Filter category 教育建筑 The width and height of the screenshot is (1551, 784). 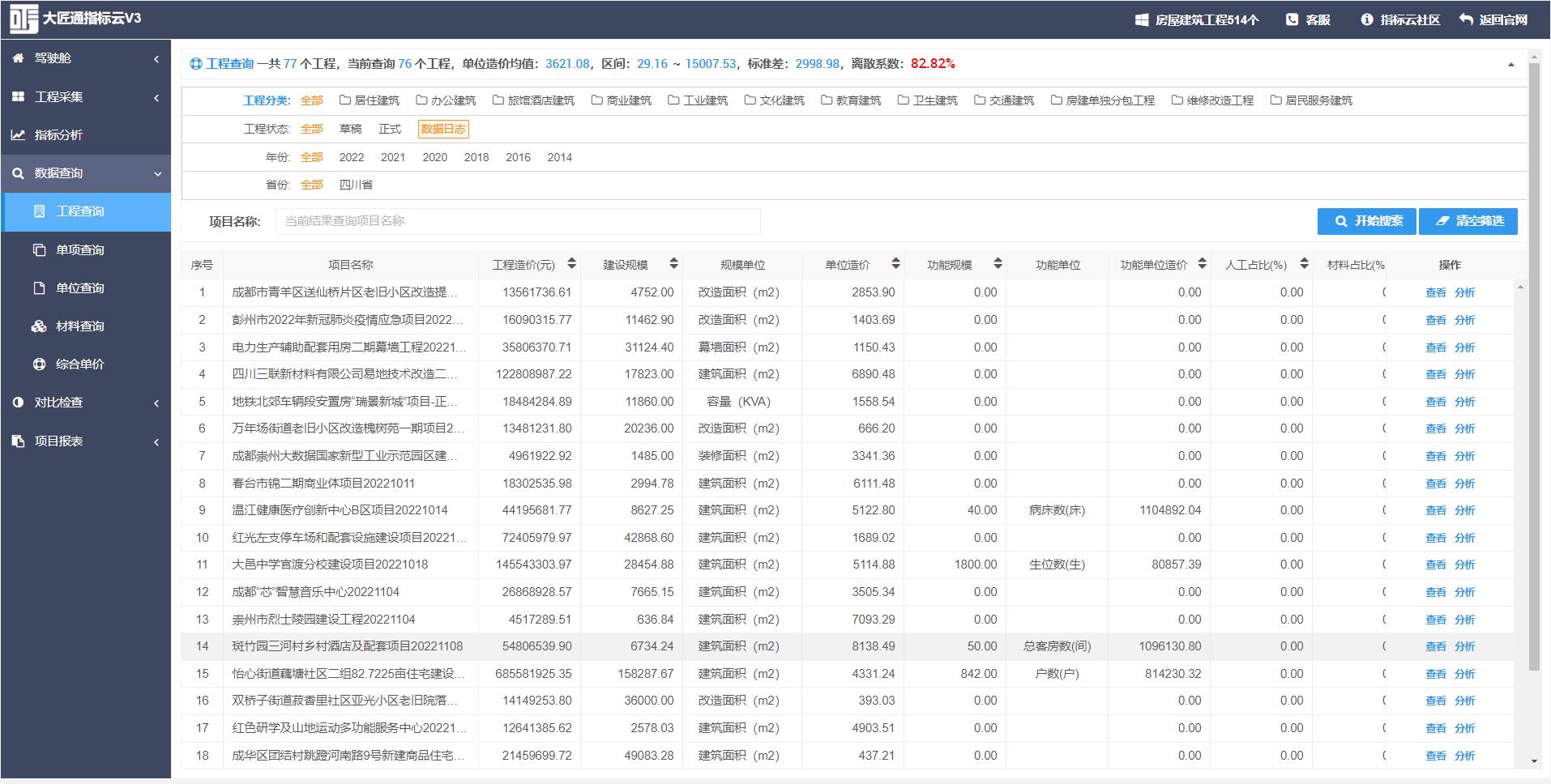851,100
